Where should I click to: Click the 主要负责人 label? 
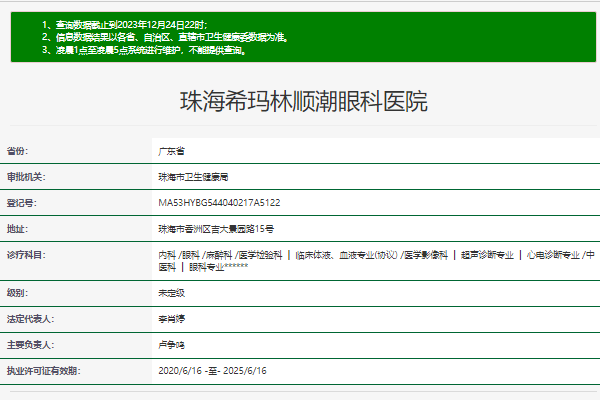30,345
